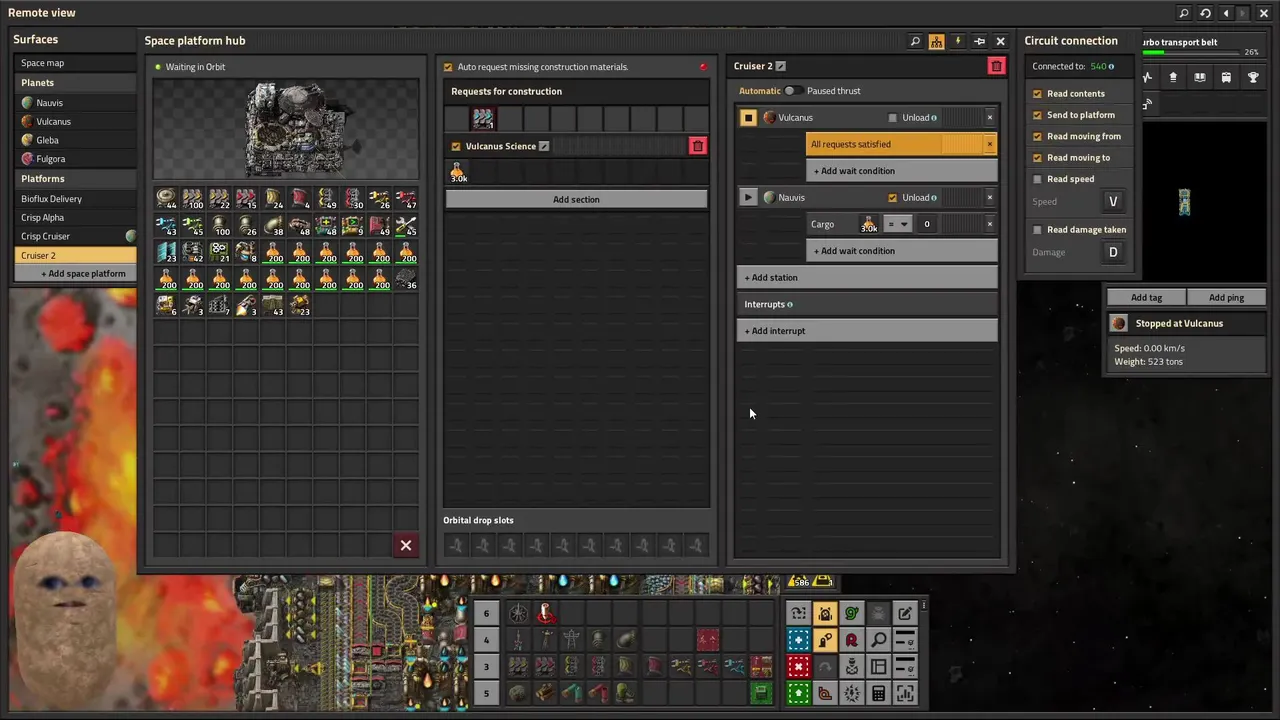Rename the Vulcanus Science section
Screen dimensions: 1280x720
pyautogui.click(x=544, y=146)
